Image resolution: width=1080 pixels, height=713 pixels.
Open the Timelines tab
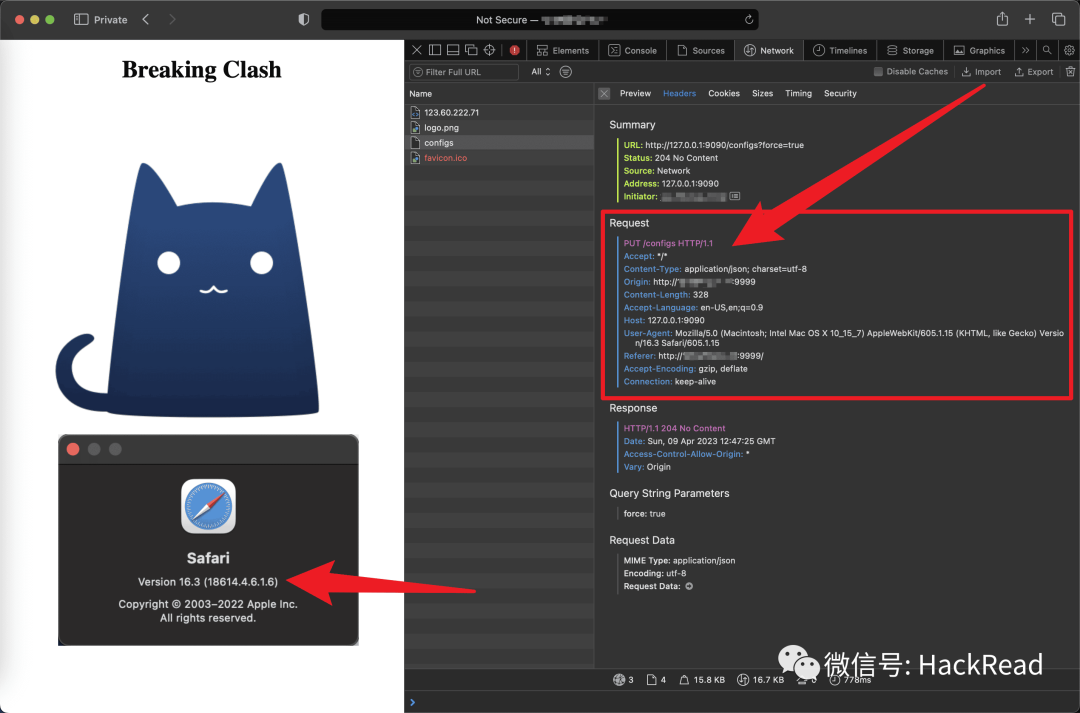[x=840, y=50]
